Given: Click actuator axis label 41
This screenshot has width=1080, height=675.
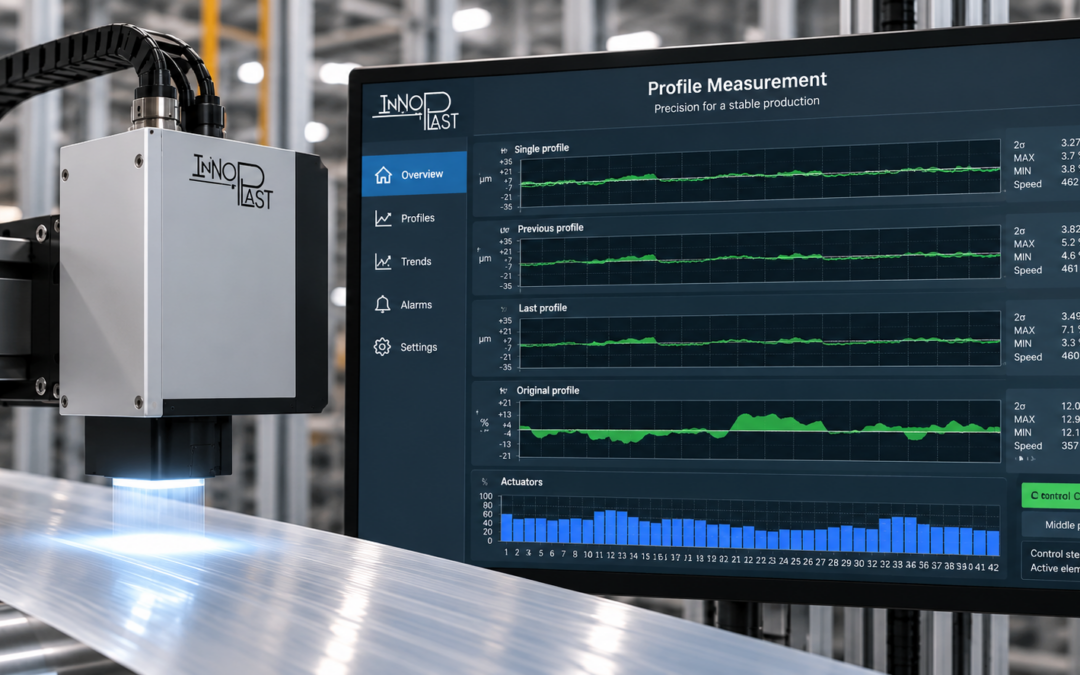Looking at the screenshot, I should (x=980, y=567).
